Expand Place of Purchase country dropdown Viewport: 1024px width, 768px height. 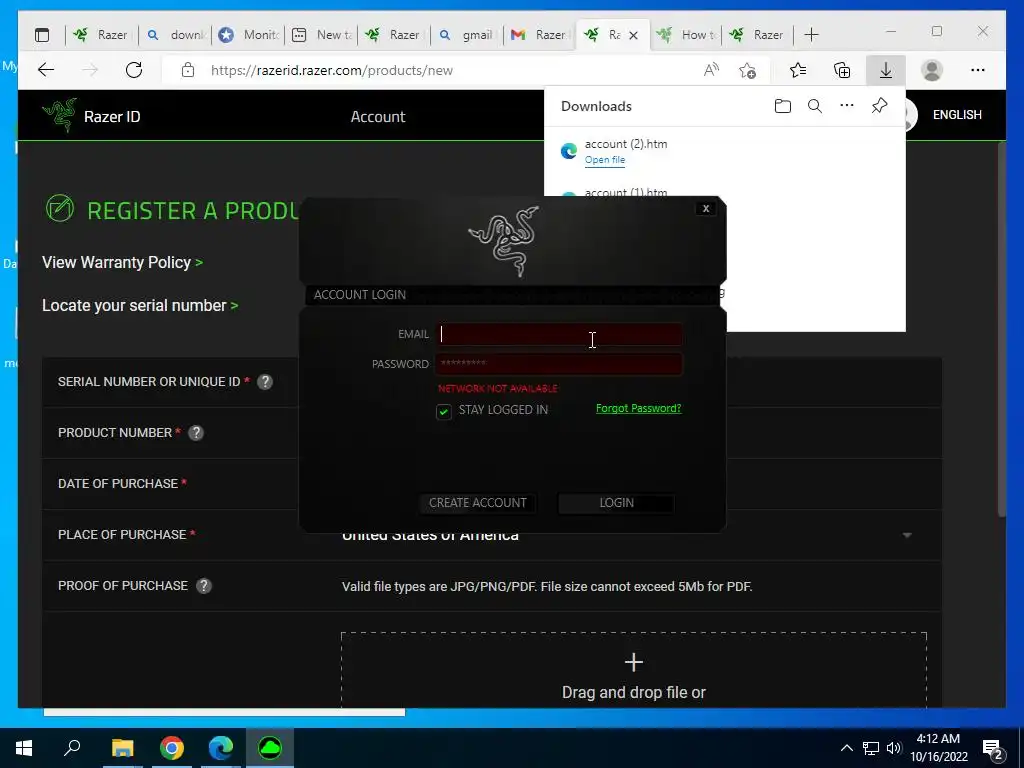click(x=907, y=536)
